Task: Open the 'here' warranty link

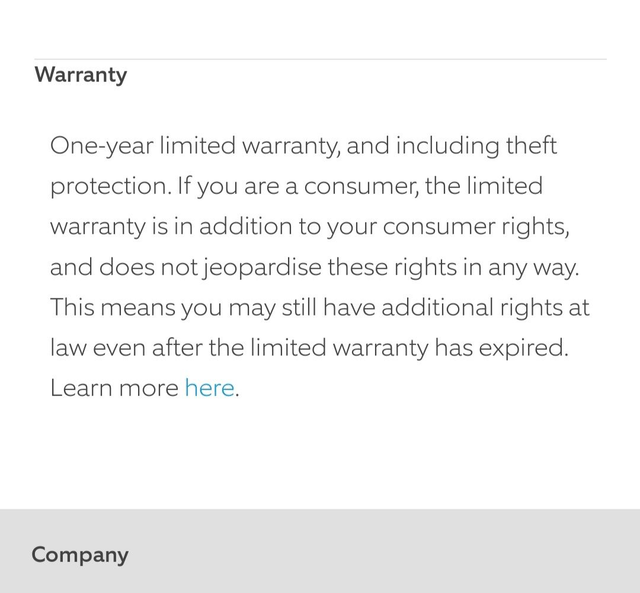Action: coord(209,388)
